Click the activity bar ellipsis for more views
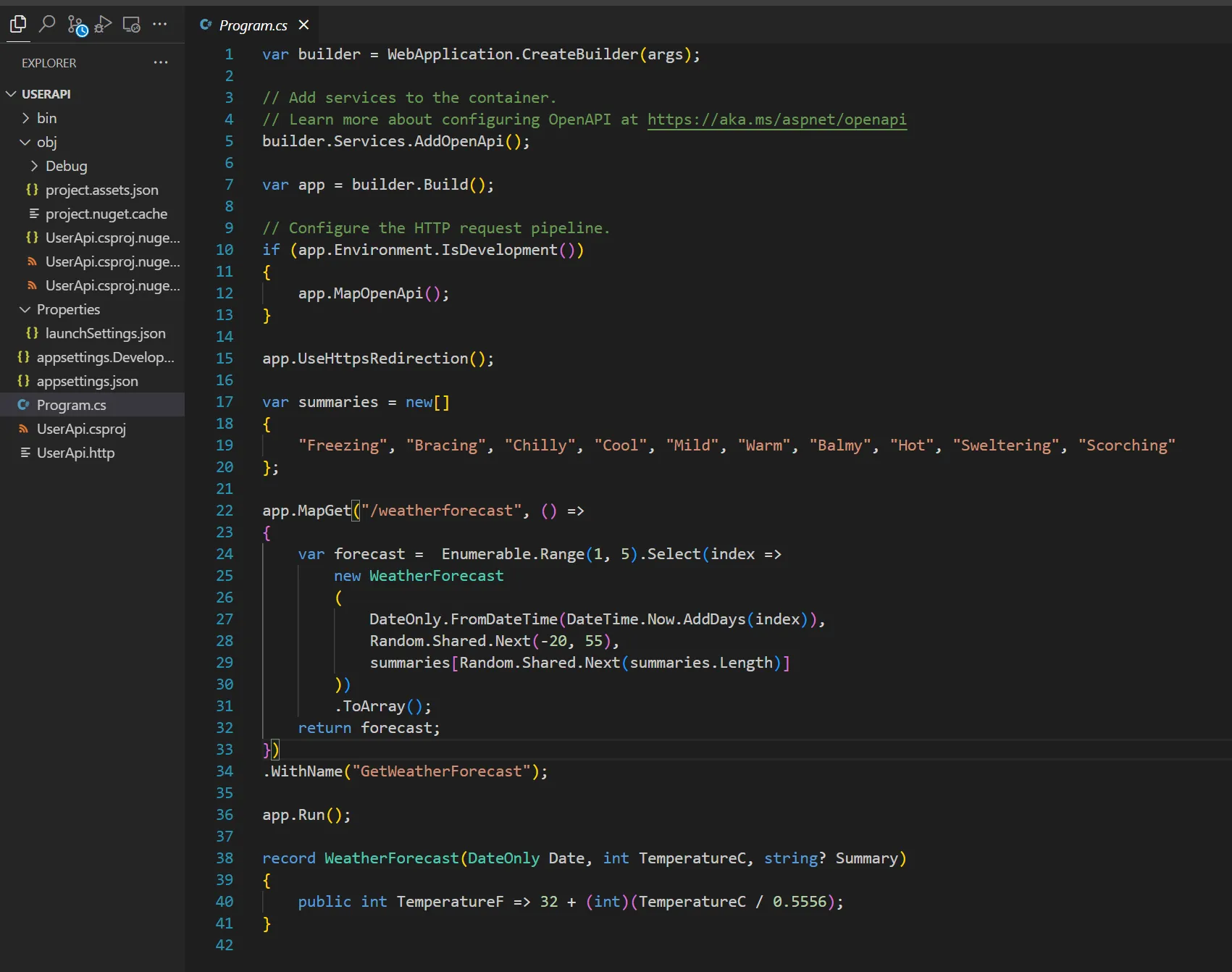This screenshot has width=1232, height=972. tap(160, 24)
